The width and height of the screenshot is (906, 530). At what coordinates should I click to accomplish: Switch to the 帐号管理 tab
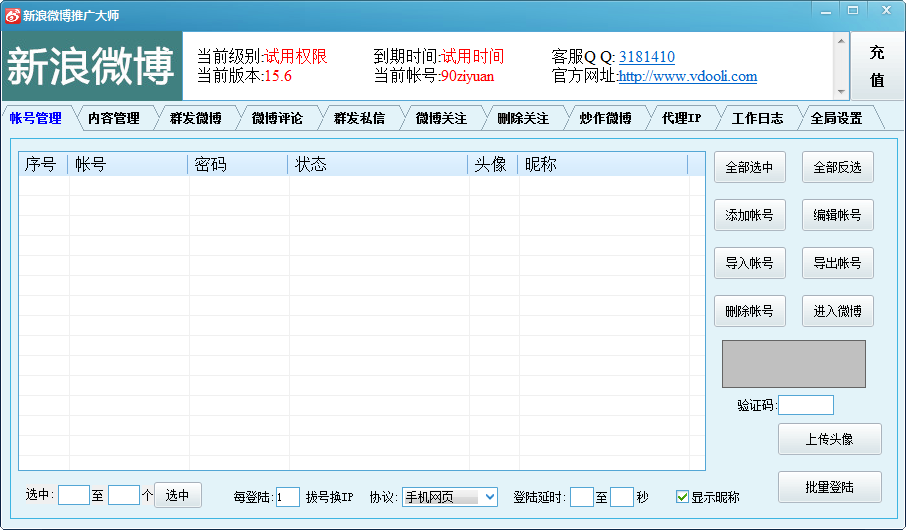click(x=36, y=118)
